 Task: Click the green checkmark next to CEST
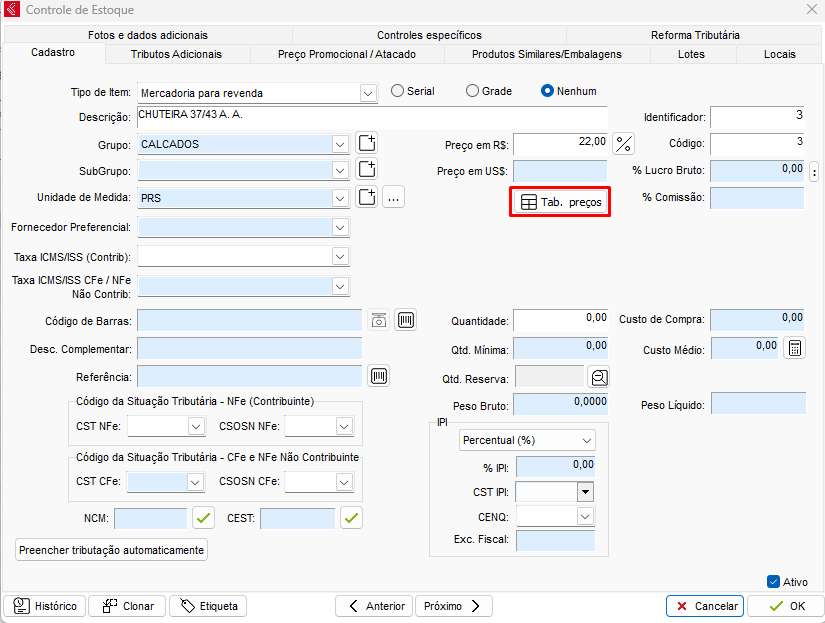tap(351, 518)
